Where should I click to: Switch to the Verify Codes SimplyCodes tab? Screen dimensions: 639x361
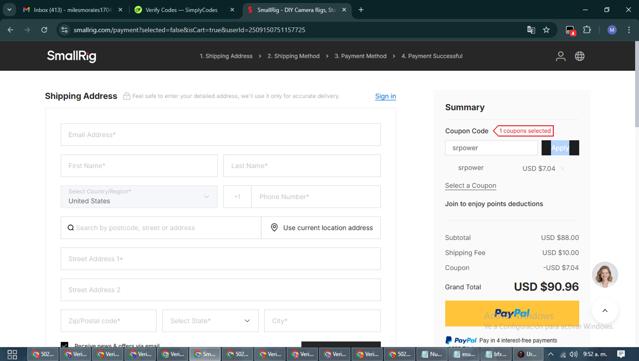(182, 10)
